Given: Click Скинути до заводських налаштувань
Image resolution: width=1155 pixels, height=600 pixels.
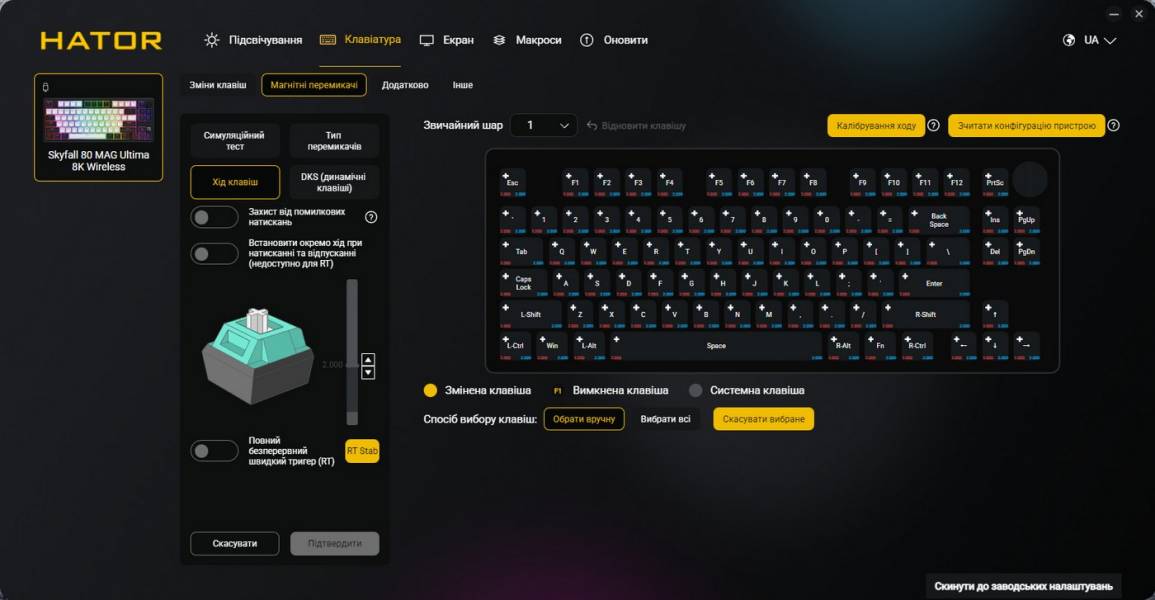Looking at the screenshot, I should tap(1023, 586).
